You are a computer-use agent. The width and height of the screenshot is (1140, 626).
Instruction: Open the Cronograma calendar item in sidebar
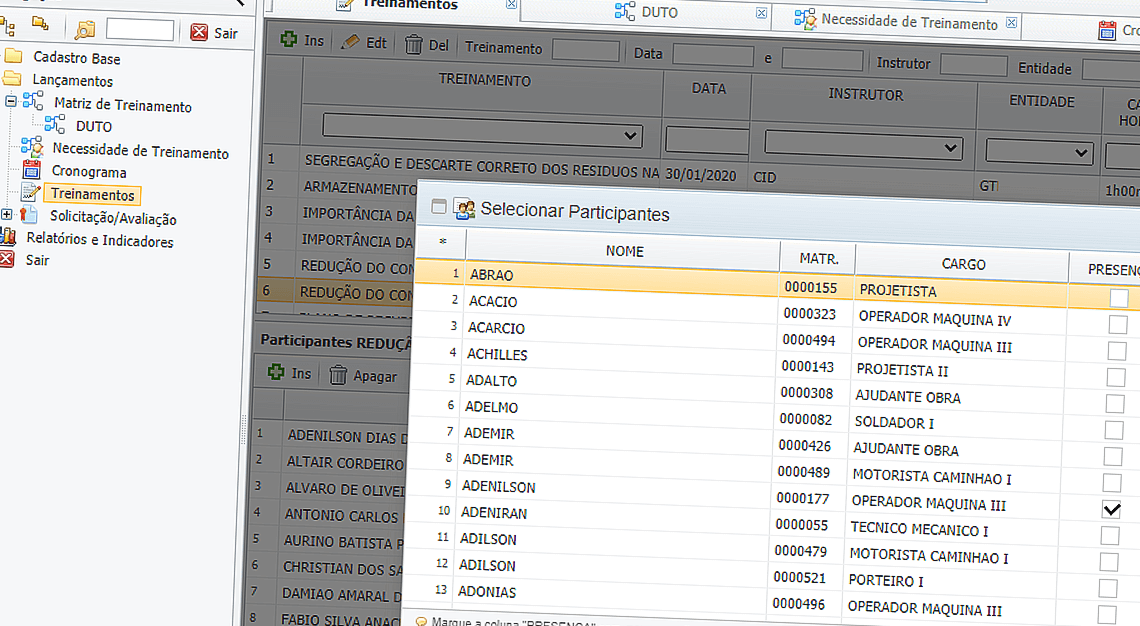(x=89, y=172)
